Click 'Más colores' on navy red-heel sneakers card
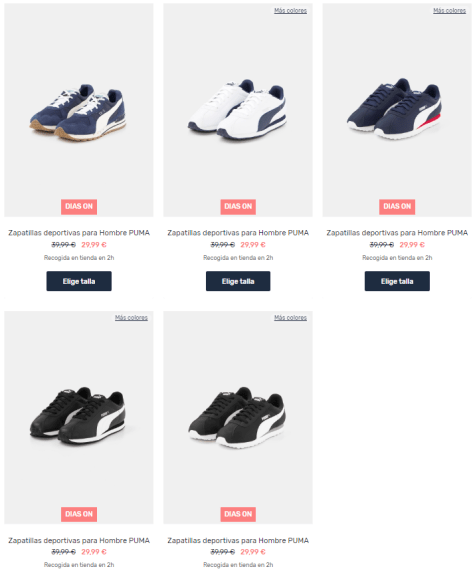 click(450, 11)
